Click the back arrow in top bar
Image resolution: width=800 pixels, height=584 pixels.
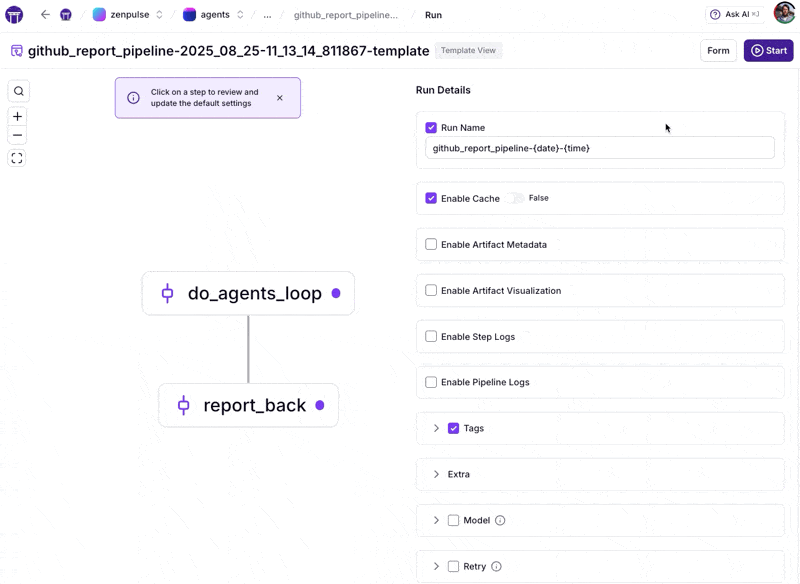[45, 15]
